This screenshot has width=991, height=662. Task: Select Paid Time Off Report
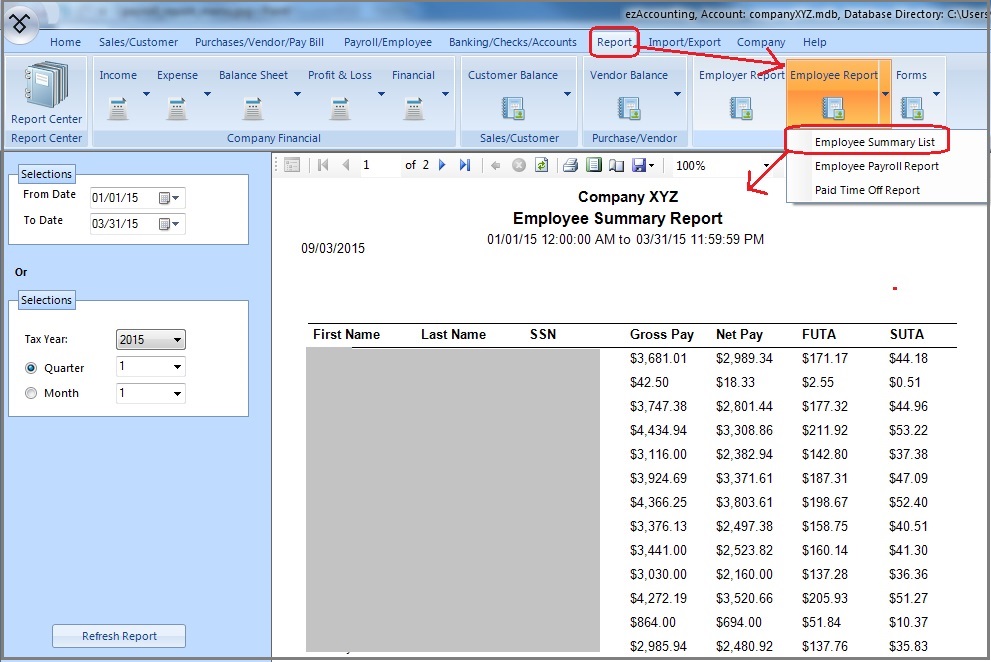tap(867, 190)
